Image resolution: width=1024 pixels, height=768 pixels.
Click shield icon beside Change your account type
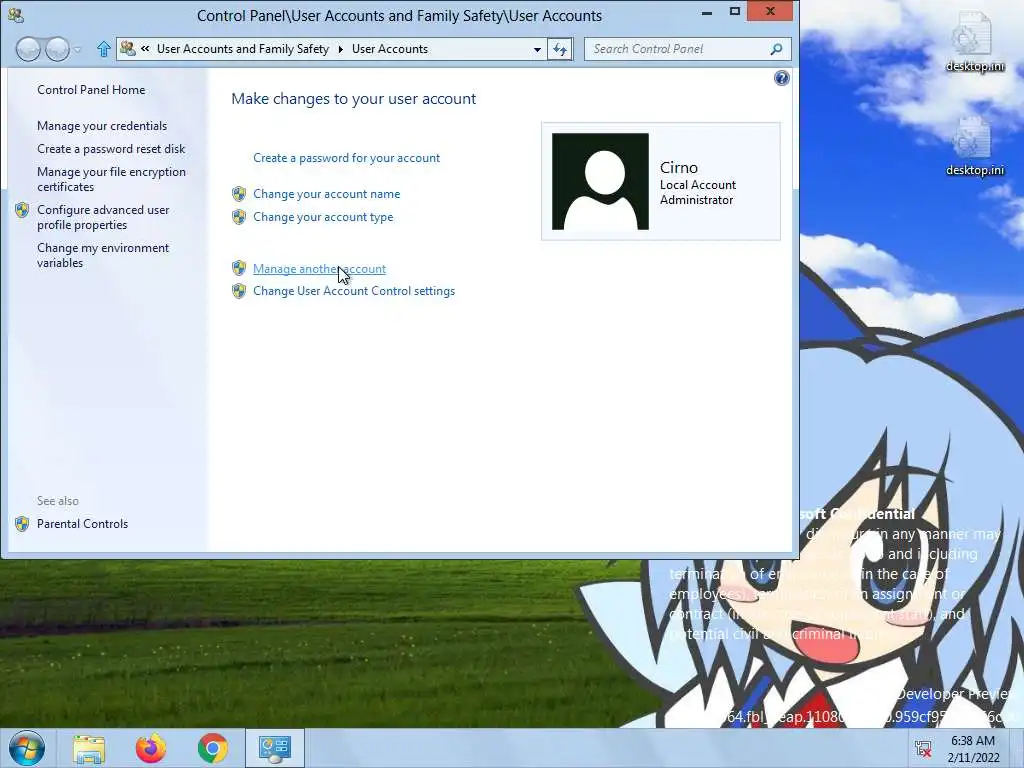239,217
